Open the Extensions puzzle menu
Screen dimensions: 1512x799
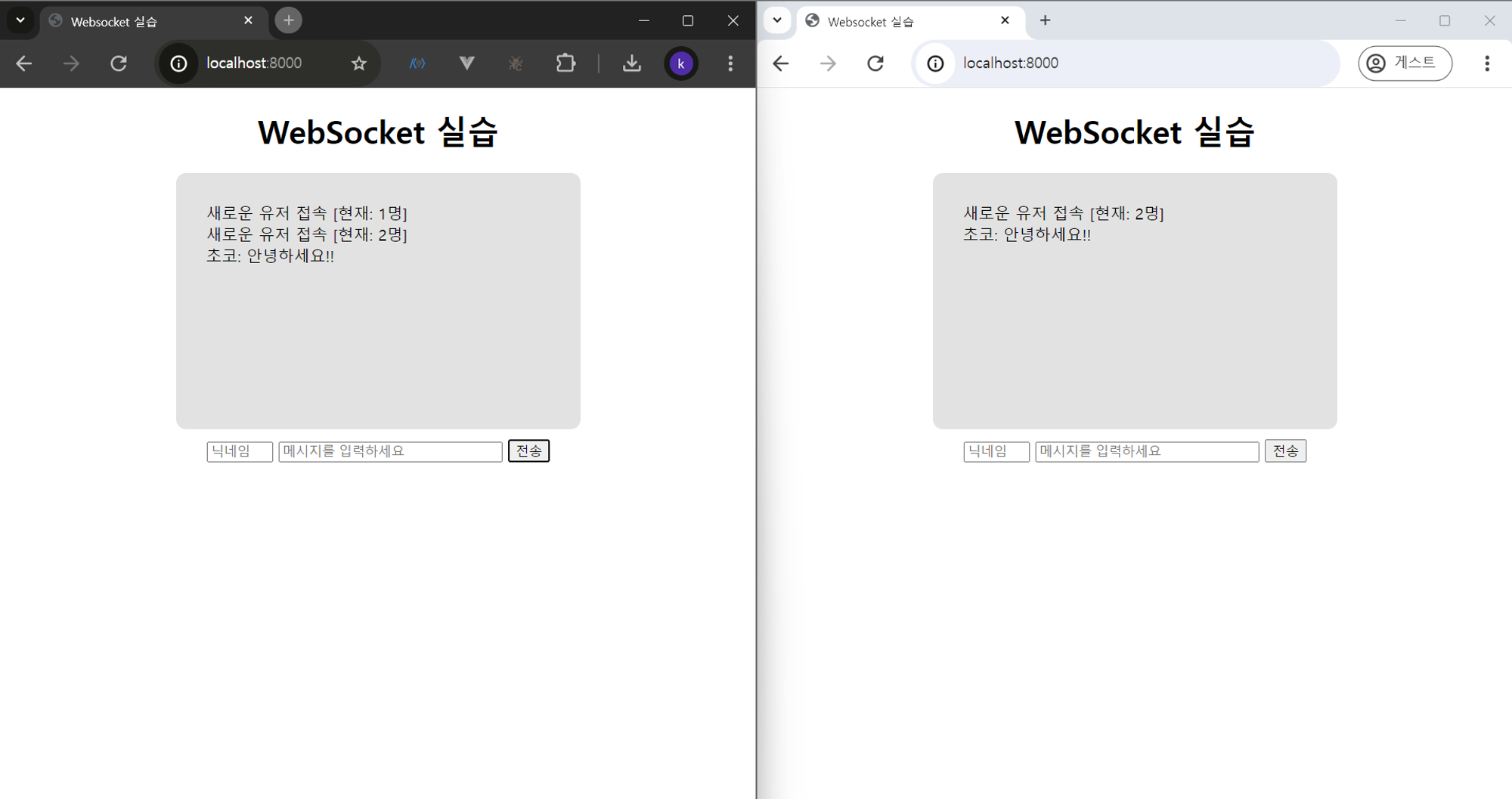click(x=565, y=63)
